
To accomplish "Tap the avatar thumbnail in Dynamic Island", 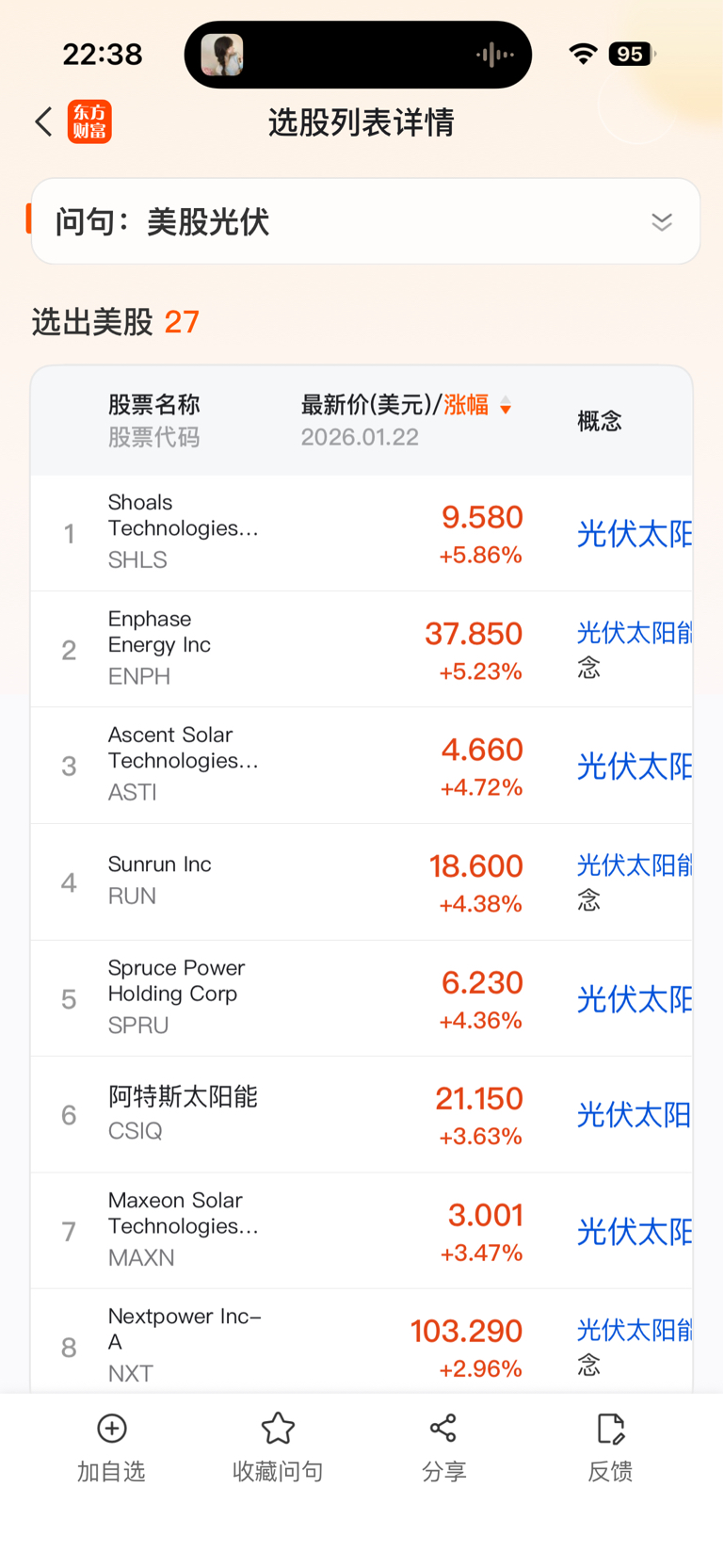I will pos(222,55).
